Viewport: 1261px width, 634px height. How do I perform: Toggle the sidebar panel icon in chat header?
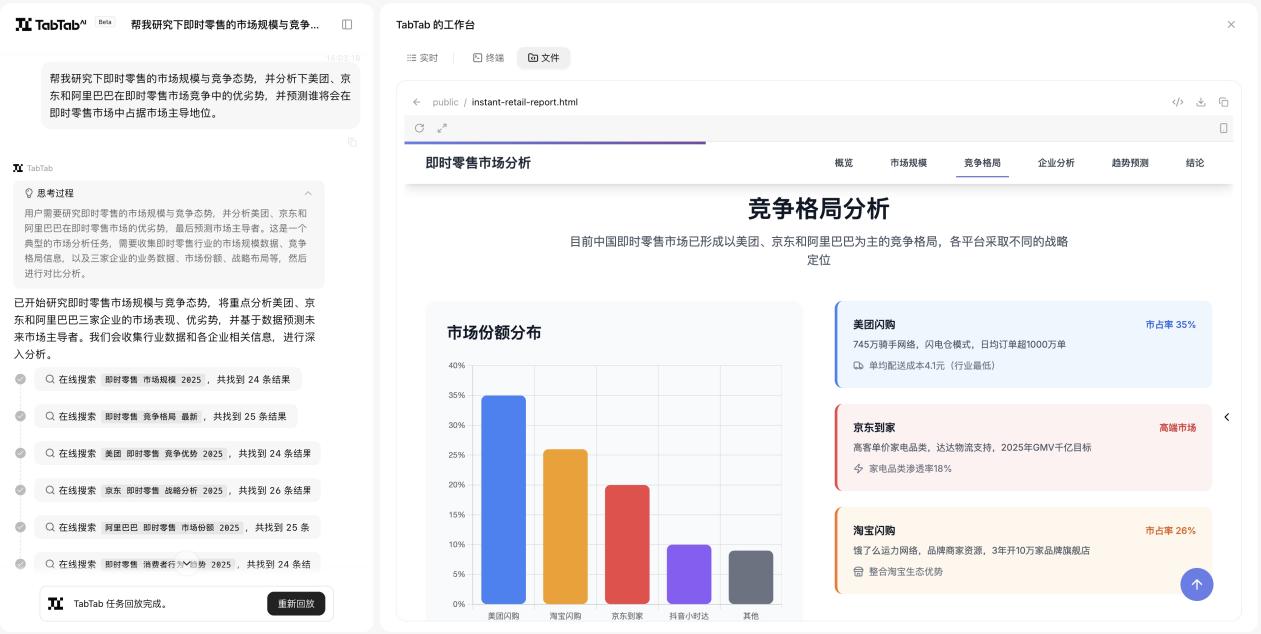347,24
